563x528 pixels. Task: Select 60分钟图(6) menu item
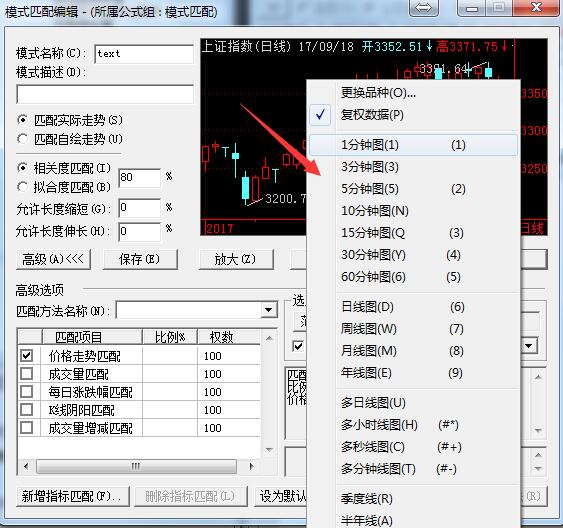(x=413, y=277)
